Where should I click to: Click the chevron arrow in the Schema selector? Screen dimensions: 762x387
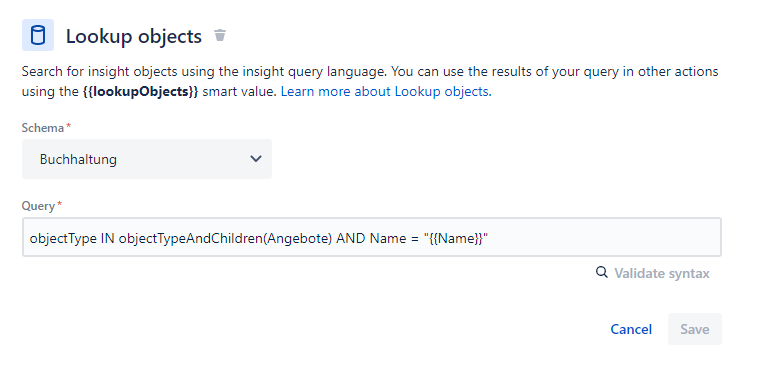tap(256, 158)
